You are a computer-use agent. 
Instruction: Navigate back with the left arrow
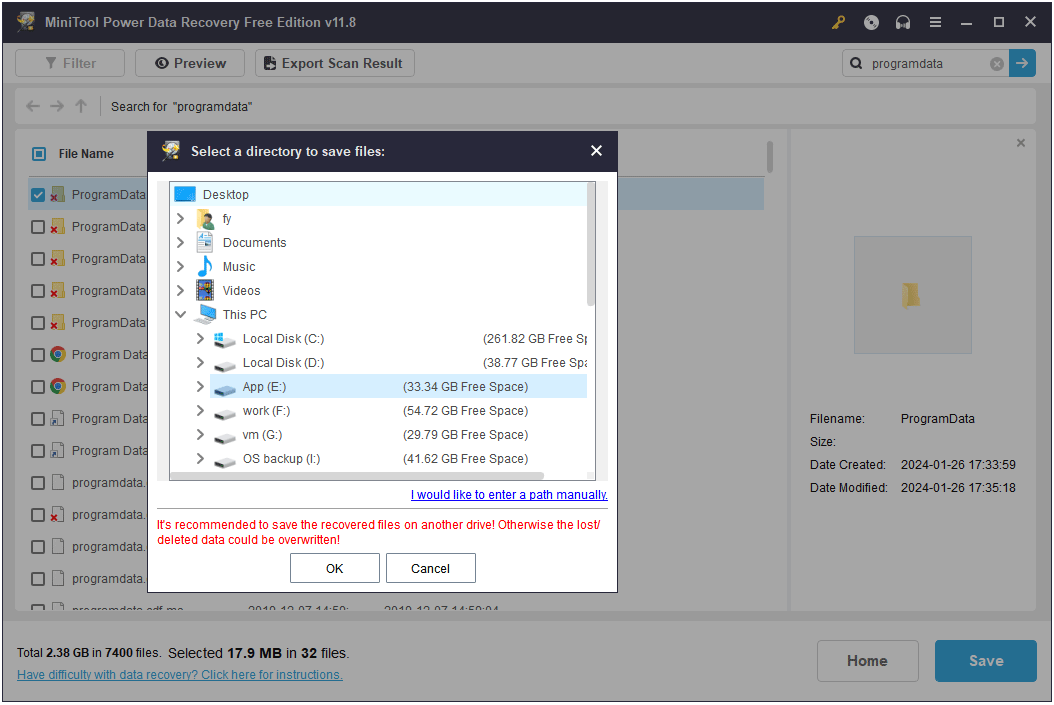(33, 106)
